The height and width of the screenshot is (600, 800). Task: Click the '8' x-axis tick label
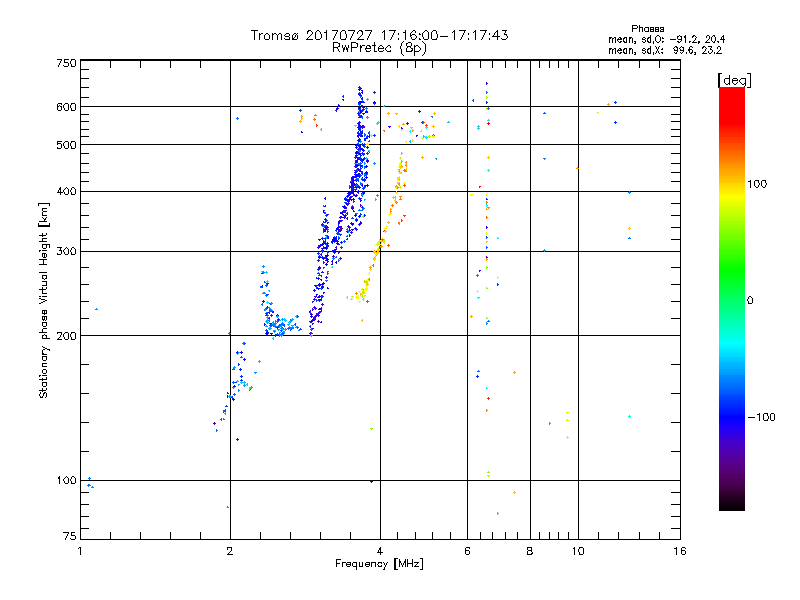tap(530, 551)
